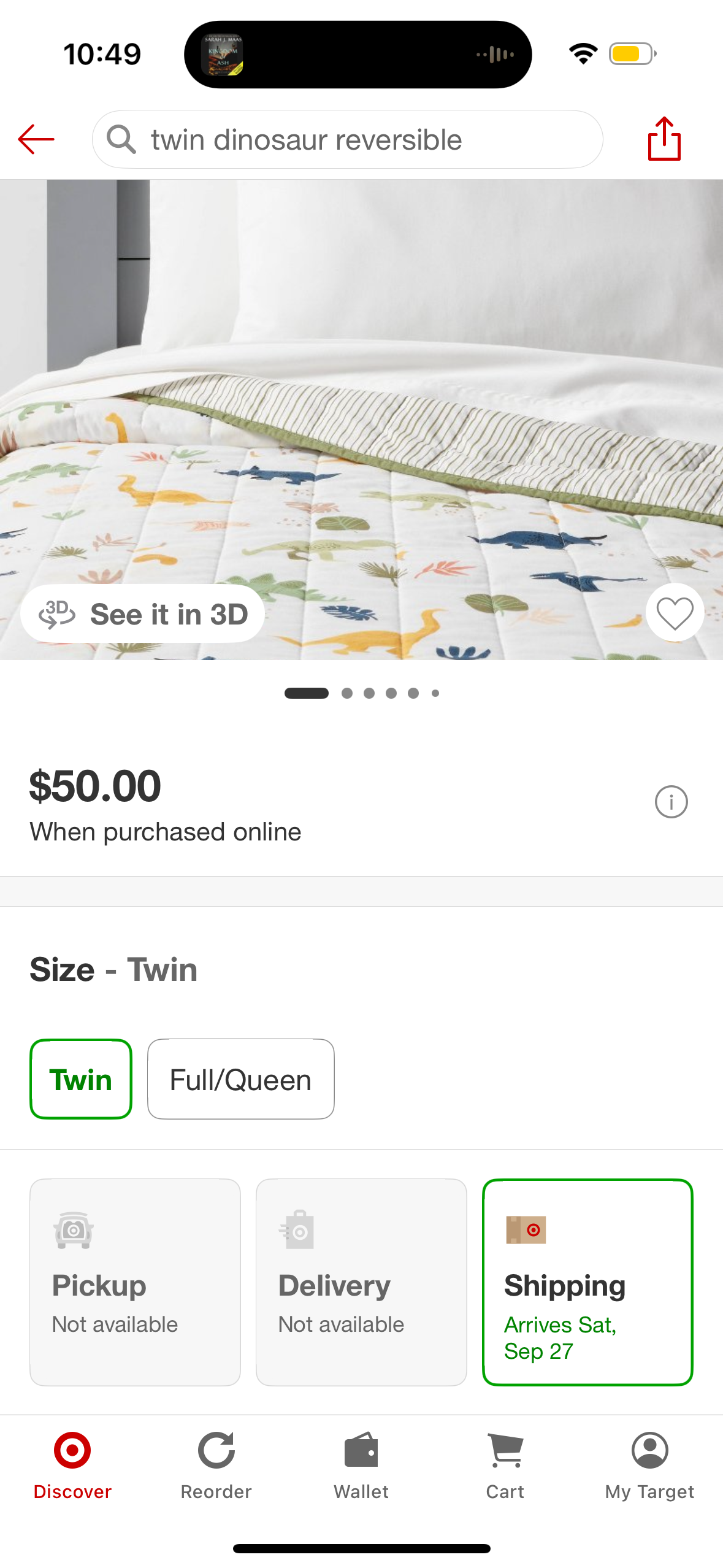Open the Reorder tab
Viewport: 723px width, 1568px height.
216,1465
